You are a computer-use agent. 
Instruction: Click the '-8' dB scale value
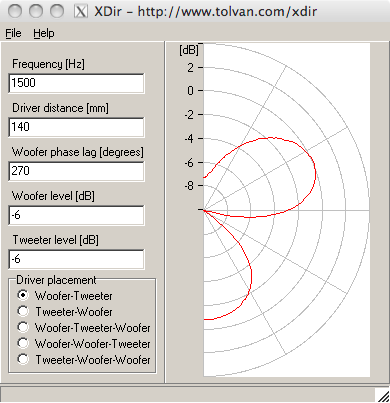pyautogui.click(x=189, y=185)
